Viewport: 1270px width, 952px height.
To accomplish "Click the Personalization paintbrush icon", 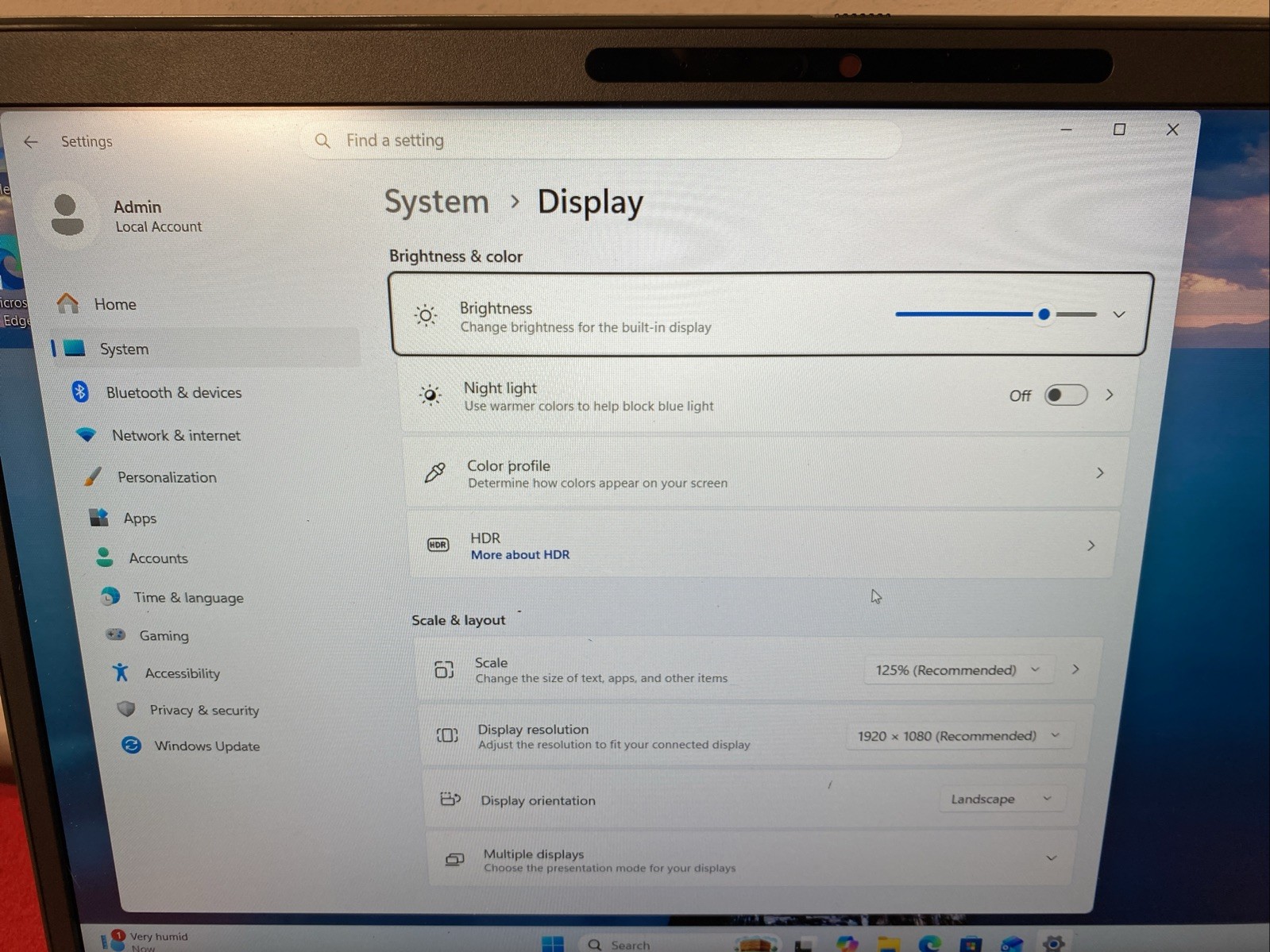I will pos(93,476).
